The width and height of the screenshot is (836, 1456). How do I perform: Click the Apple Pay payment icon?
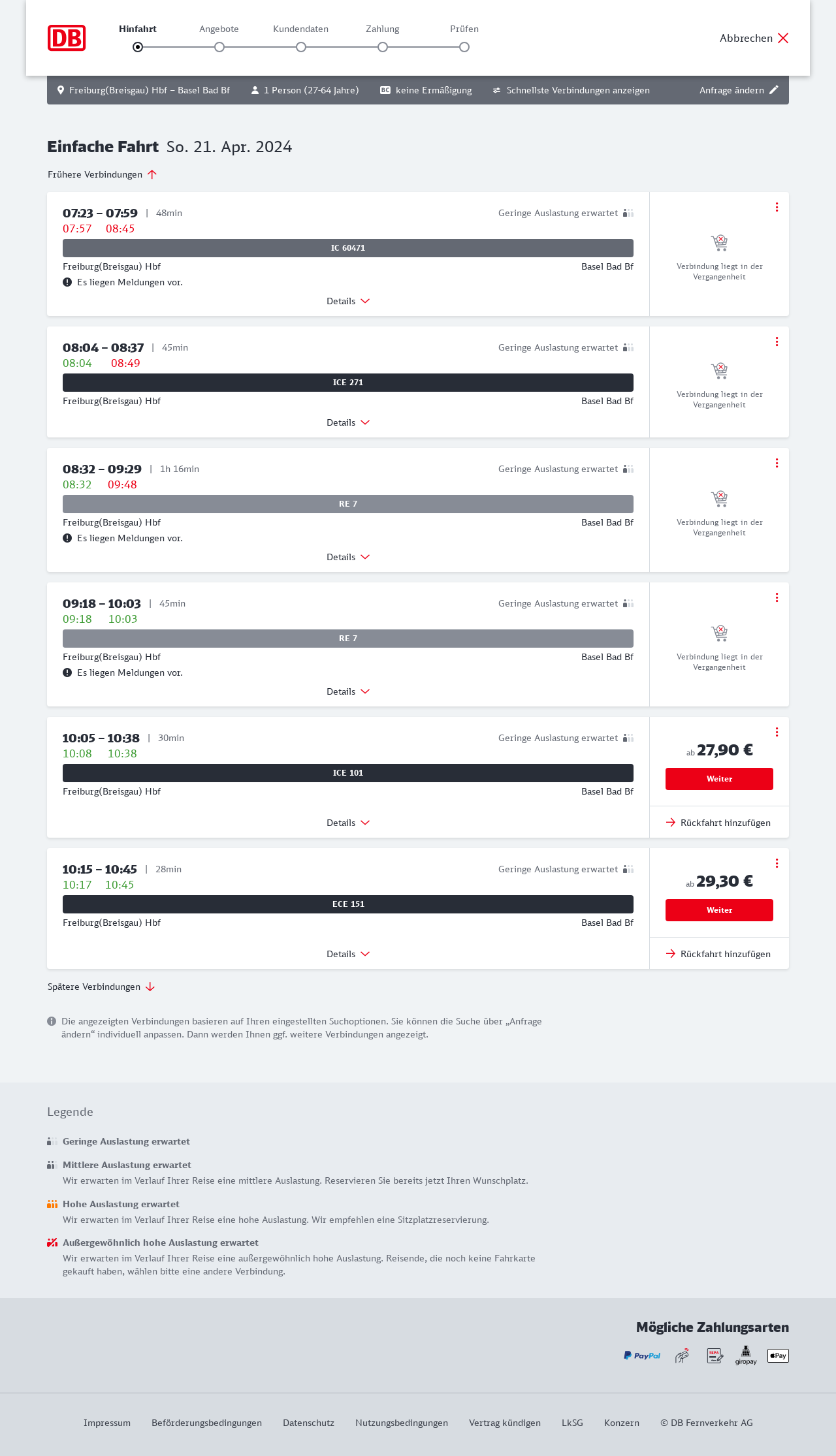coord(778,1355)
